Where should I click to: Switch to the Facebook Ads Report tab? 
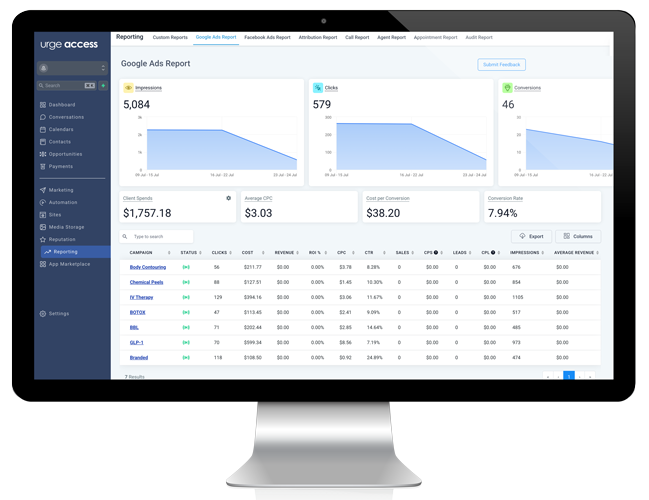click(x=267, y=37)
